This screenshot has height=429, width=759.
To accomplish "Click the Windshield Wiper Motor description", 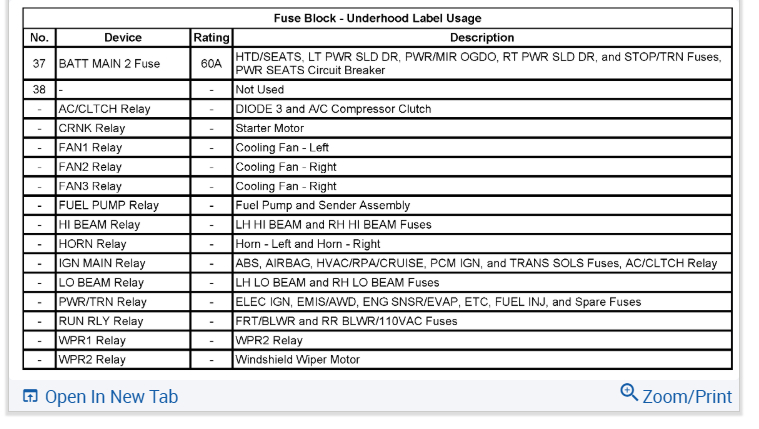I will 297,360.
